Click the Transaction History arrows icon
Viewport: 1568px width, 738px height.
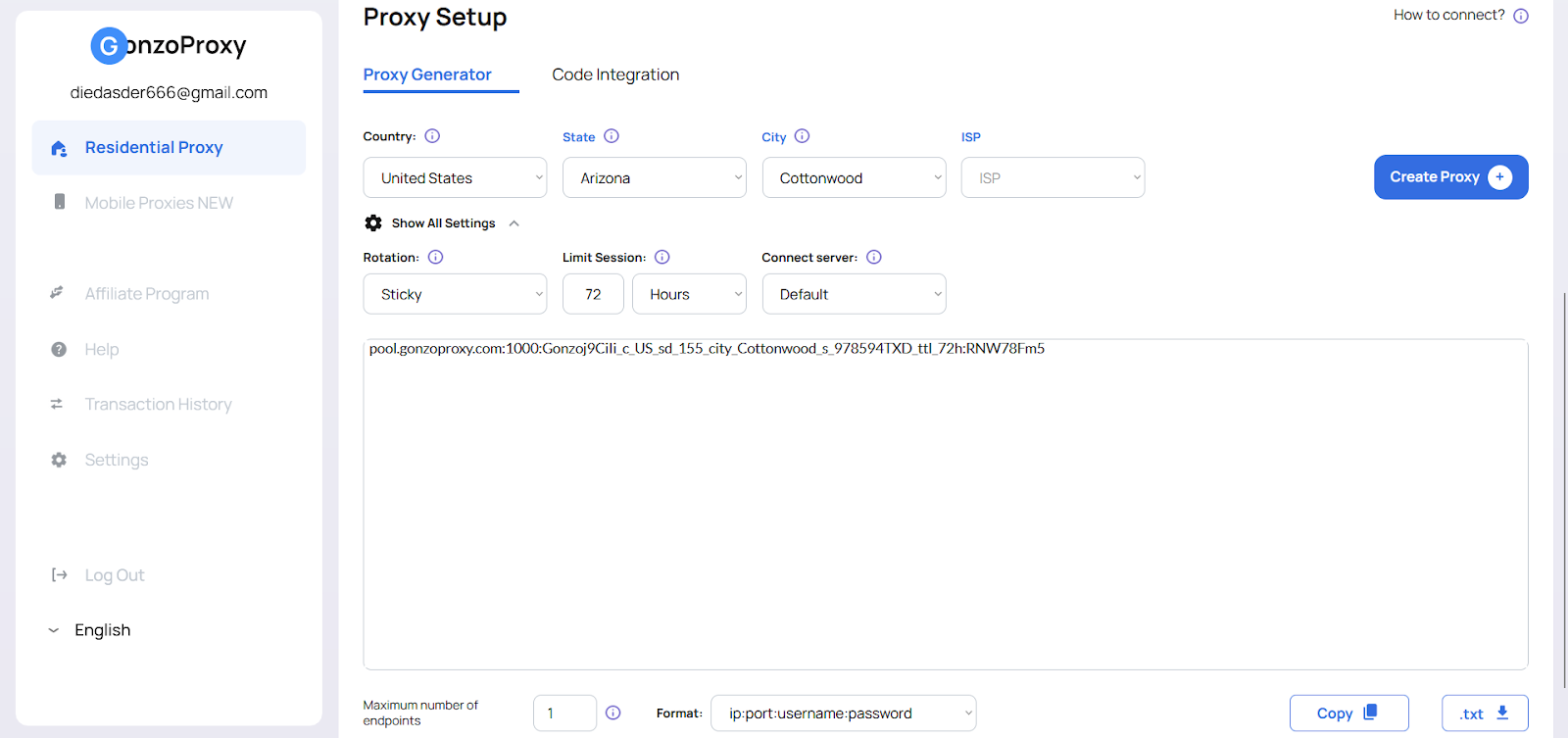coord(57,404)
